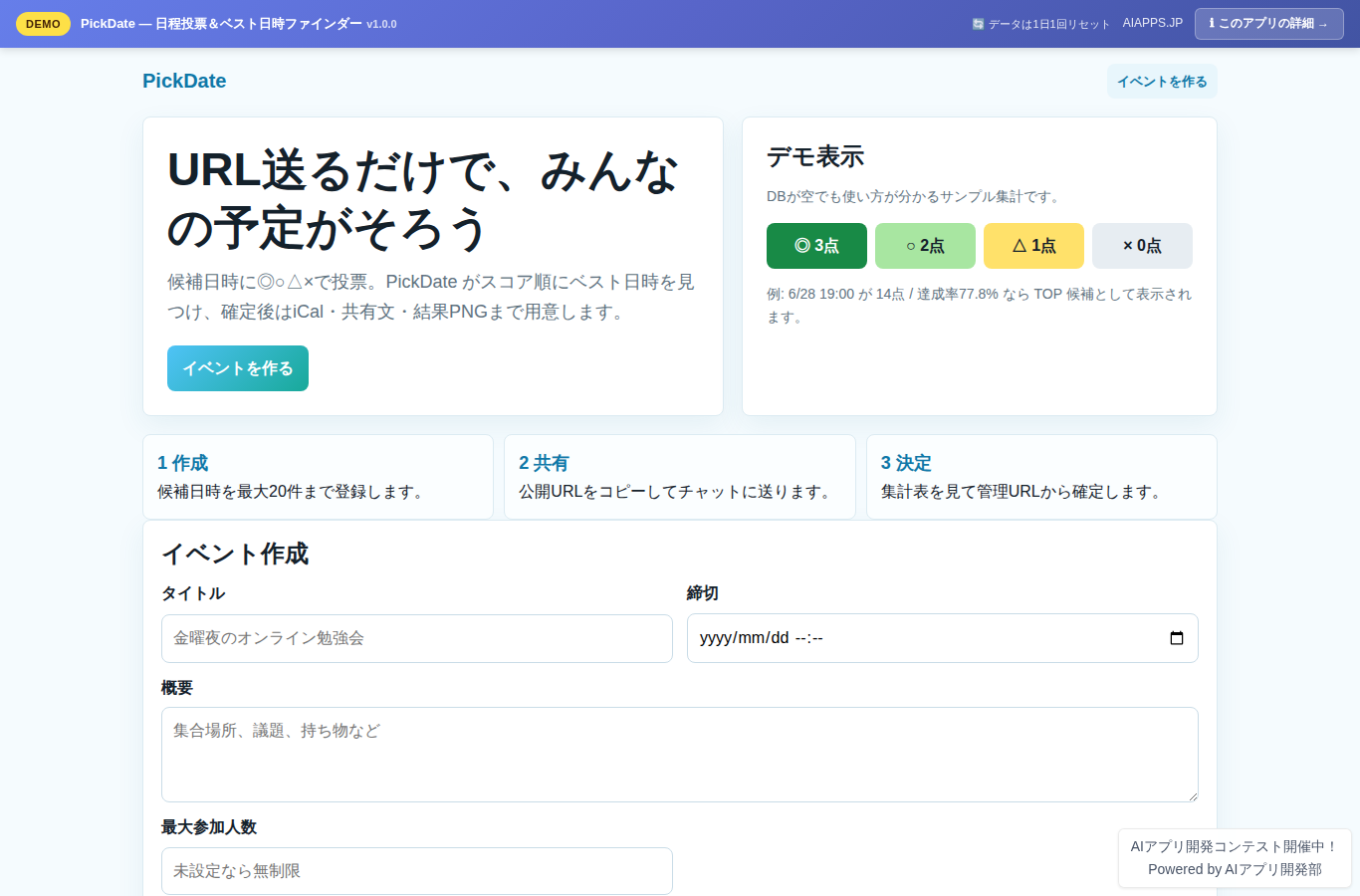Click the teal イベントを作る hero button
The height and width of the screenshot is (896, 1360).
pyautogui.click(x=238, y=368)
